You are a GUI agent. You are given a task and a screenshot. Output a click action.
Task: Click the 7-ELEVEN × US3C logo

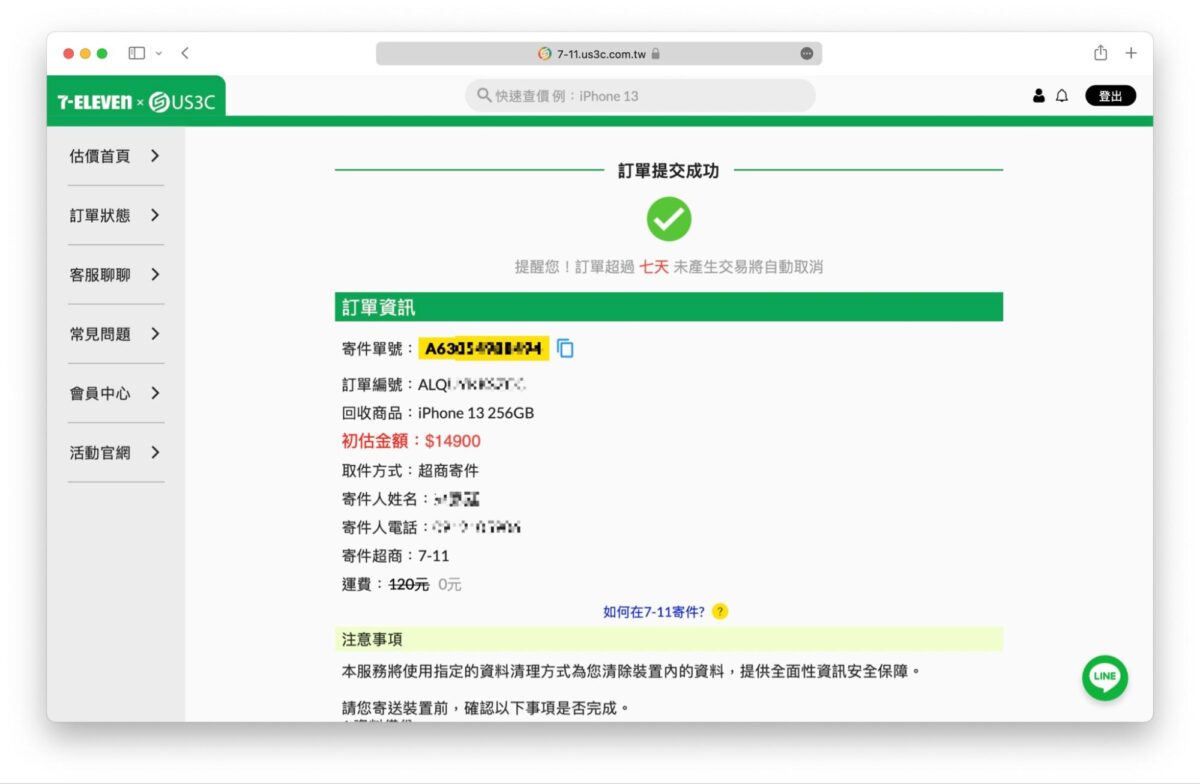136,102
